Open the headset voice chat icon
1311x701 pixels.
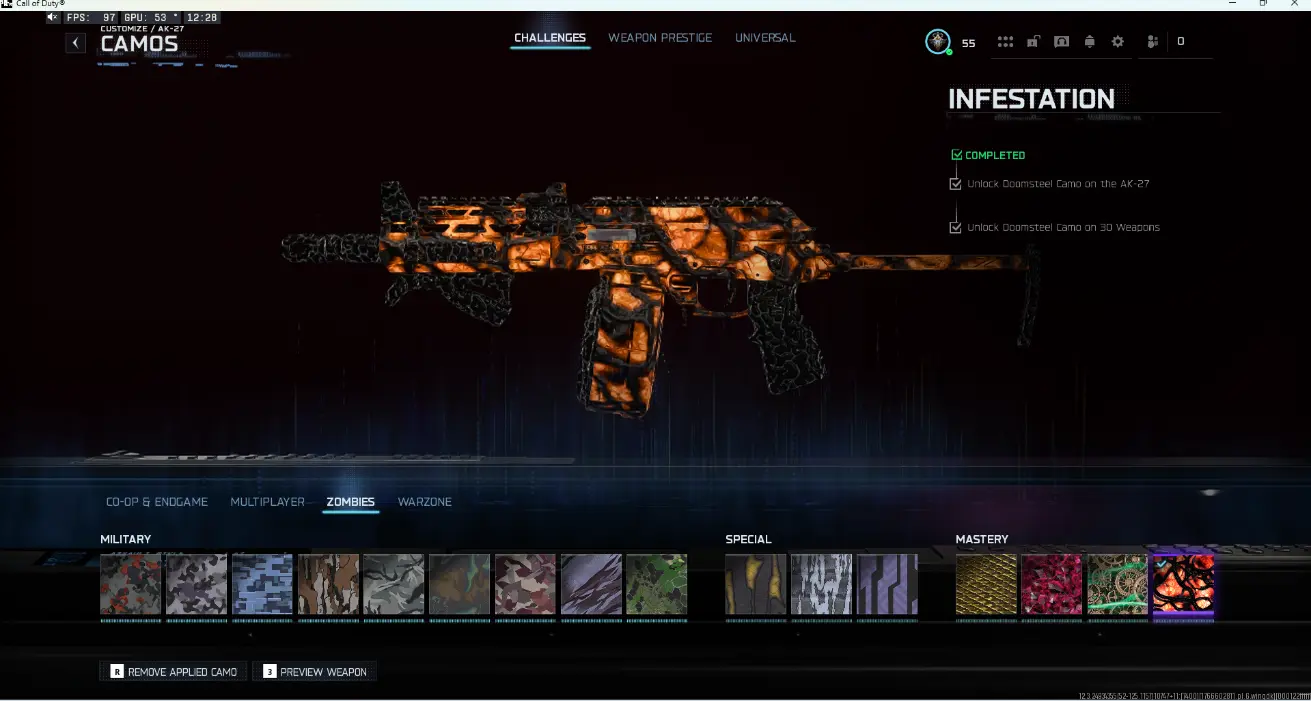(x=1061, y=42)
